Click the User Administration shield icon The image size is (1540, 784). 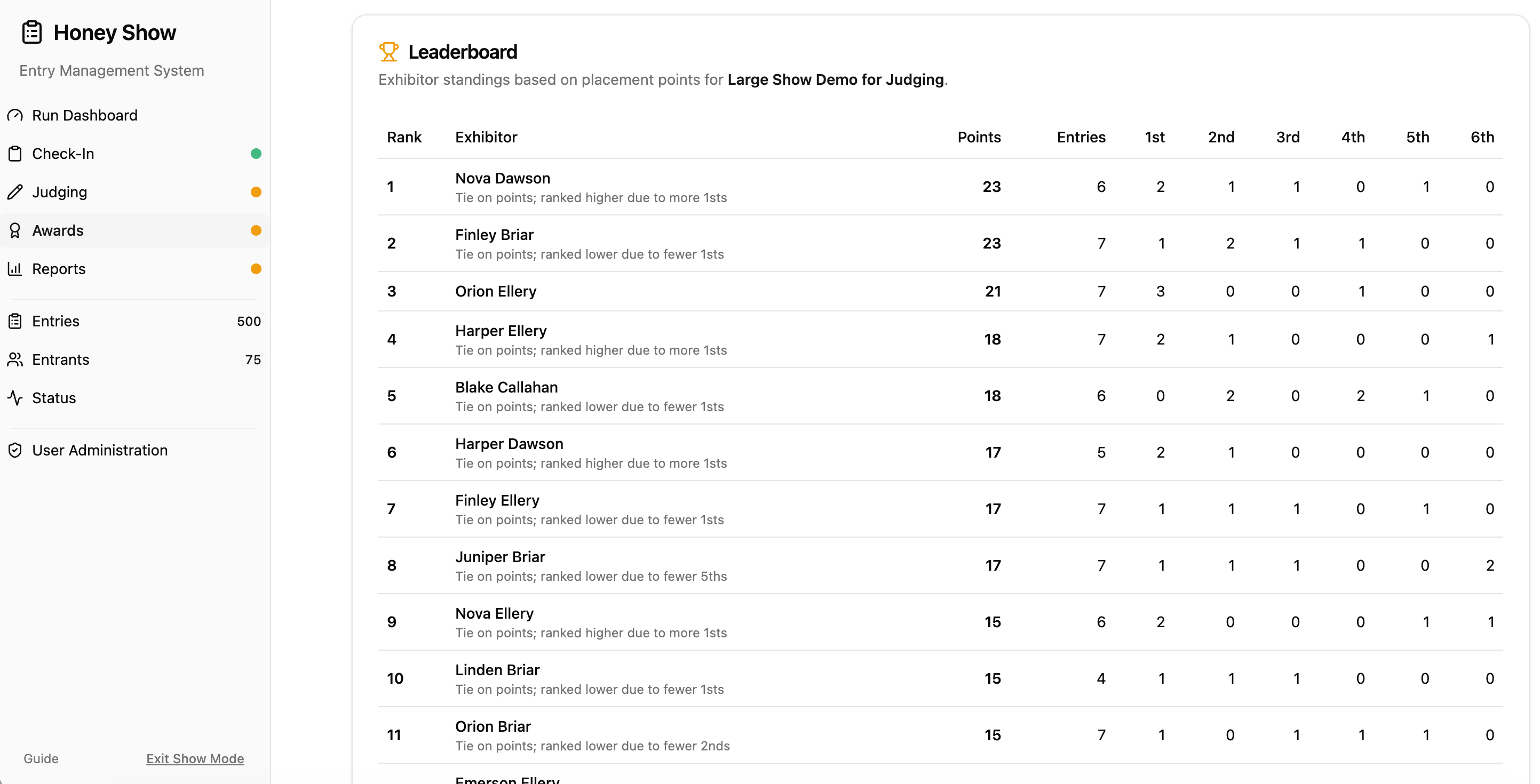click(15, 450)
